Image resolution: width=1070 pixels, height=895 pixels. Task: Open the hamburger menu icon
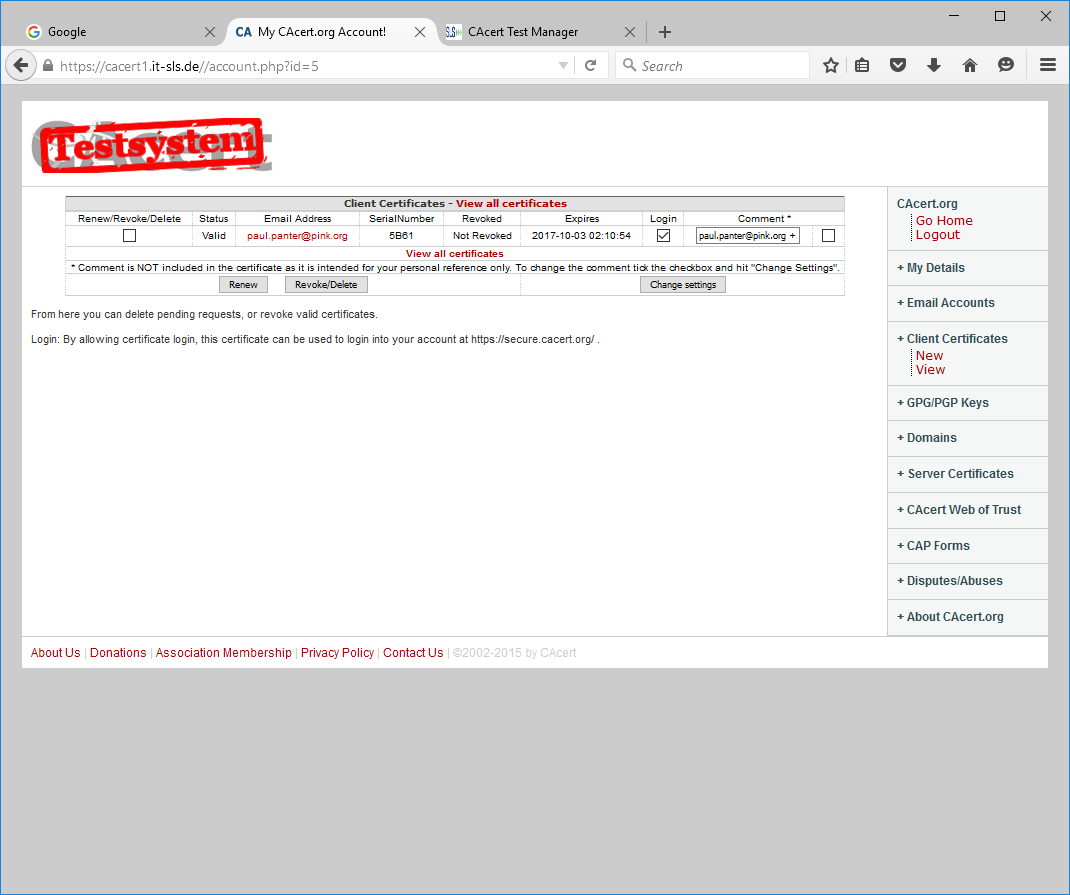coord(1047,65)
